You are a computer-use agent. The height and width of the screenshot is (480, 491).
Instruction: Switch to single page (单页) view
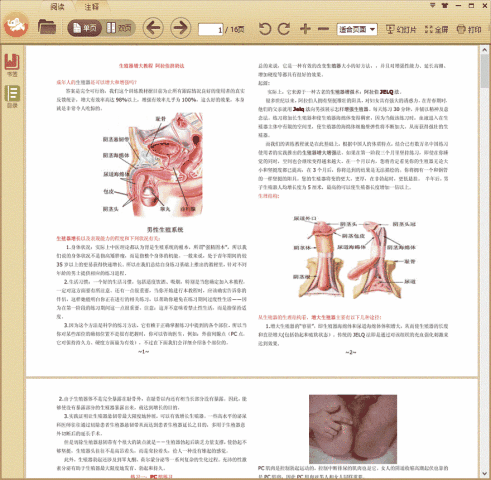click(x=85, y=28)
